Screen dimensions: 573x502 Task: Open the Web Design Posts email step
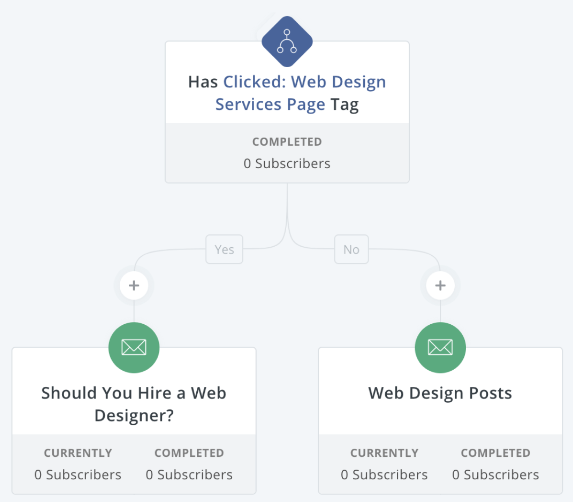point(440,393)
